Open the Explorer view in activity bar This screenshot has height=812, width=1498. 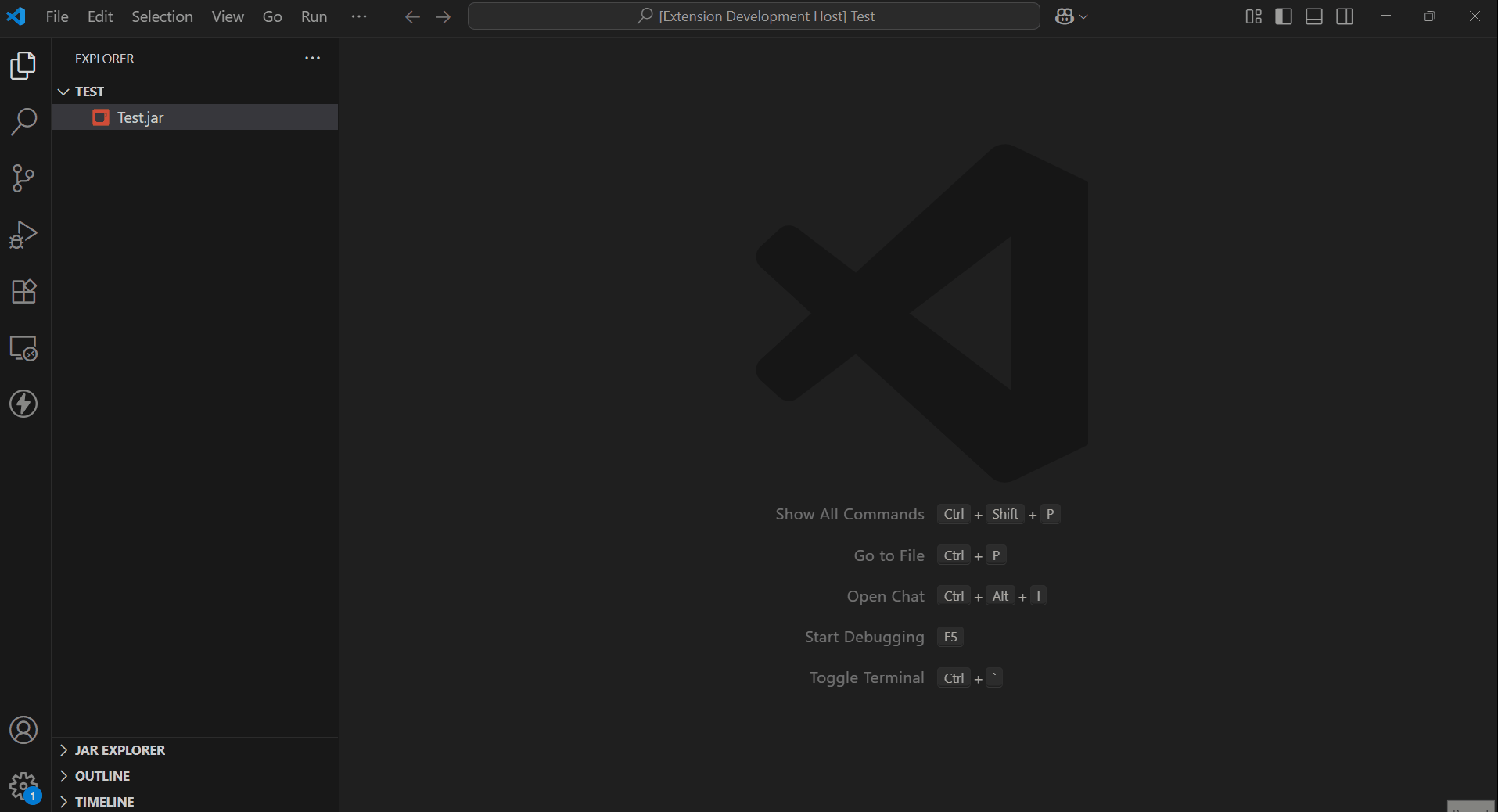click(23, 66)
